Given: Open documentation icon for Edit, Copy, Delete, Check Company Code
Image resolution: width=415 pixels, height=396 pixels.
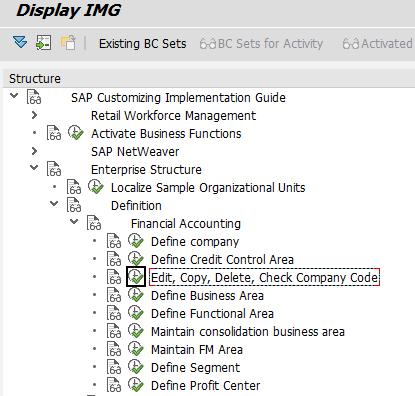Looking at the screenshot, I should point(114,277).
